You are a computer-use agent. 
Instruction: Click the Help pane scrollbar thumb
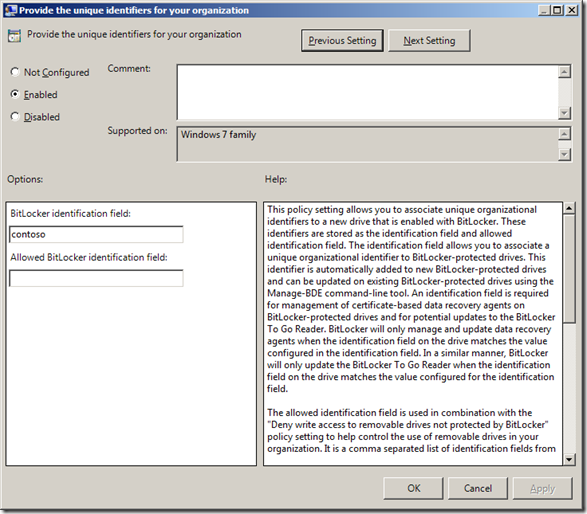click(569, 268)
